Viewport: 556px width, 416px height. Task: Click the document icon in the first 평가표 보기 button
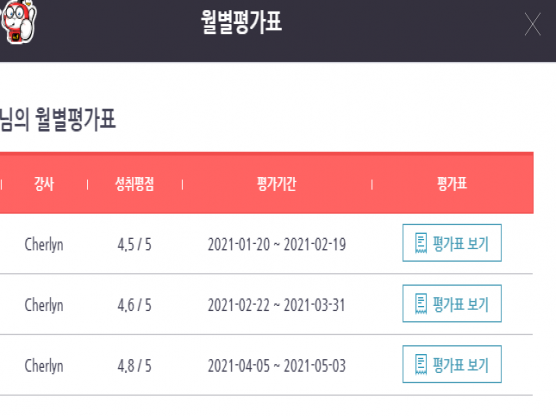point(421,243)
